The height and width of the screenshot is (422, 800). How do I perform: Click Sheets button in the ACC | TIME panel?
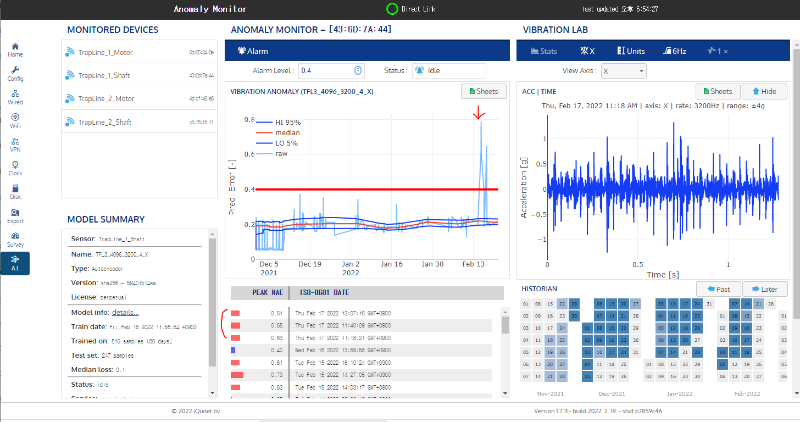click(718, 91)
